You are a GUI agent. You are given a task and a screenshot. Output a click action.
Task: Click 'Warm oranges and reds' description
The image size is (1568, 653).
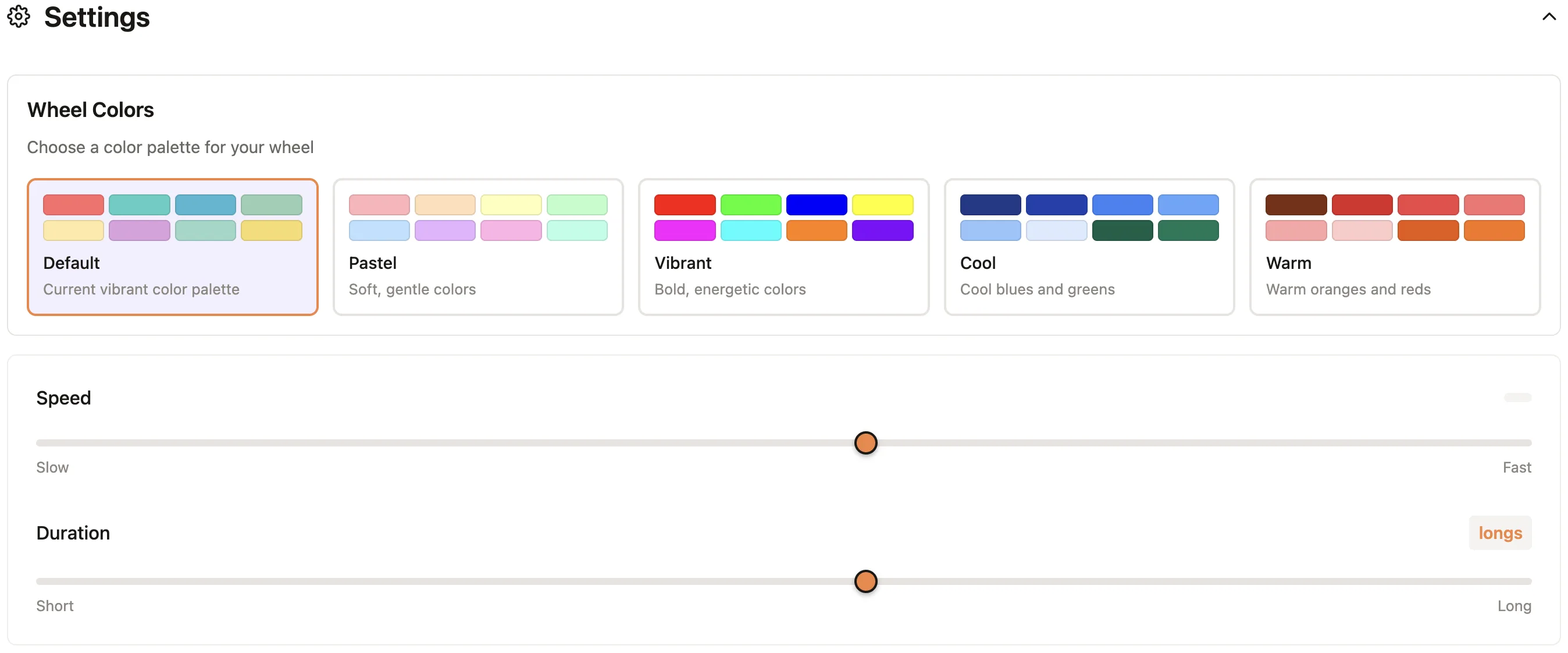coord(1348,289)
